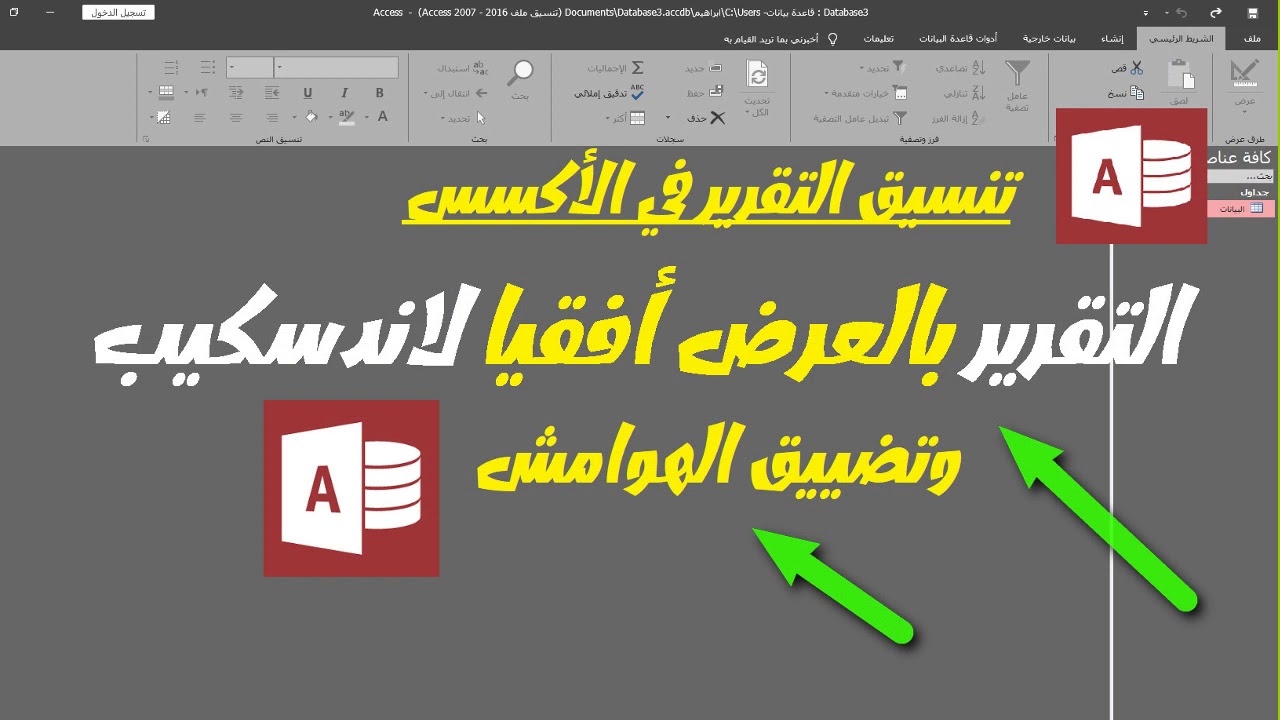
Task: Click the نسخ (Copy) icon
Action: click(x=1137, y=93)
